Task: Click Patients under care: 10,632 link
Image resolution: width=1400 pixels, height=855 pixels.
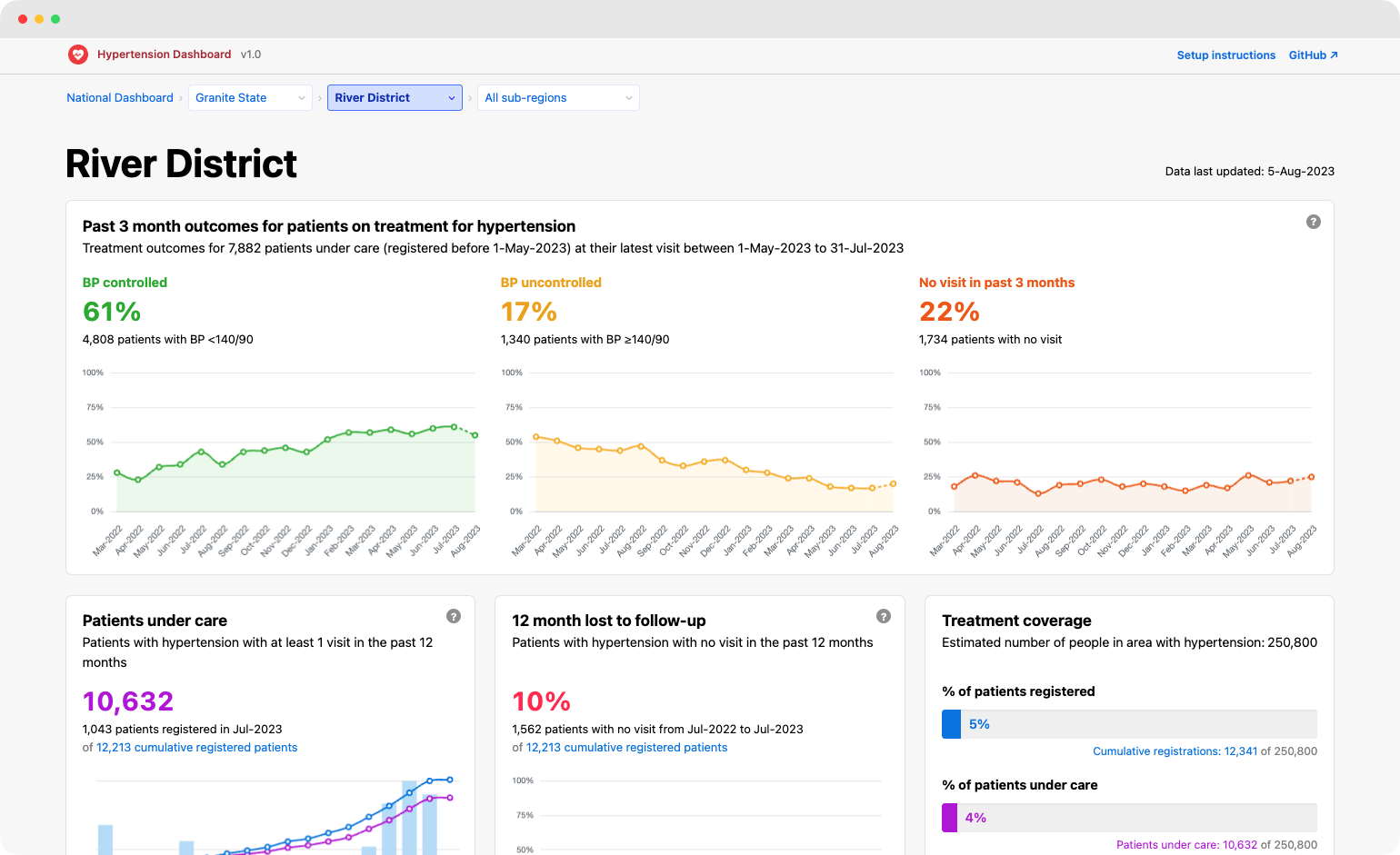Action: (1186, 845)
